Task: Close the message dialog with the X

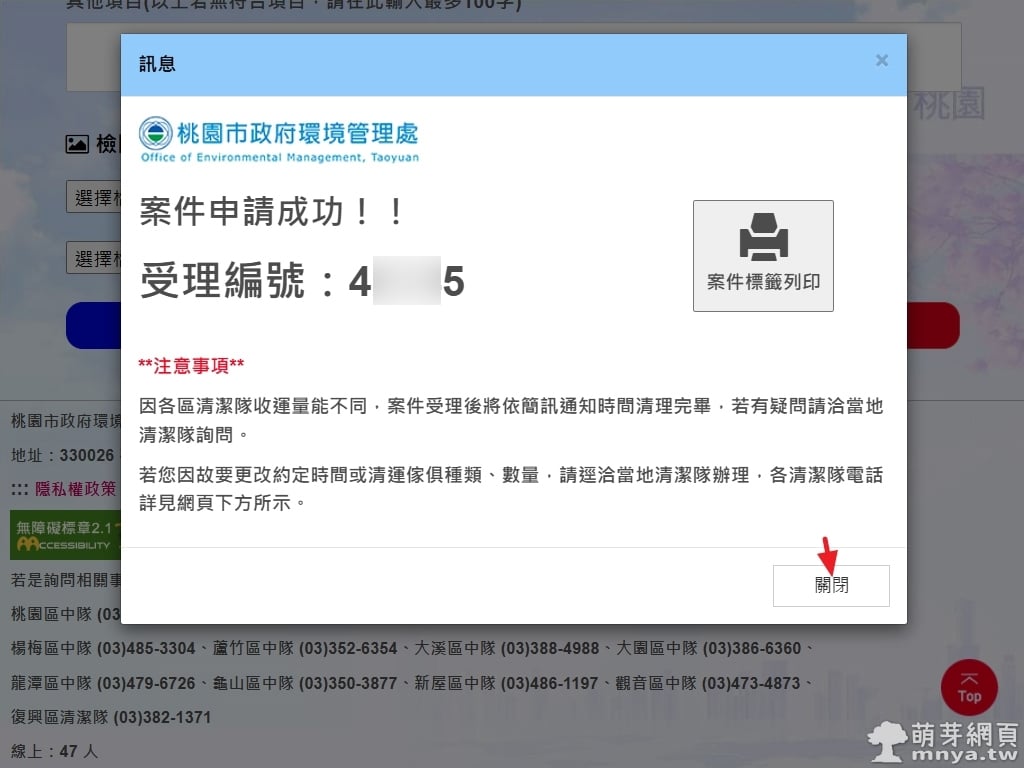Action: coord(881,61)
